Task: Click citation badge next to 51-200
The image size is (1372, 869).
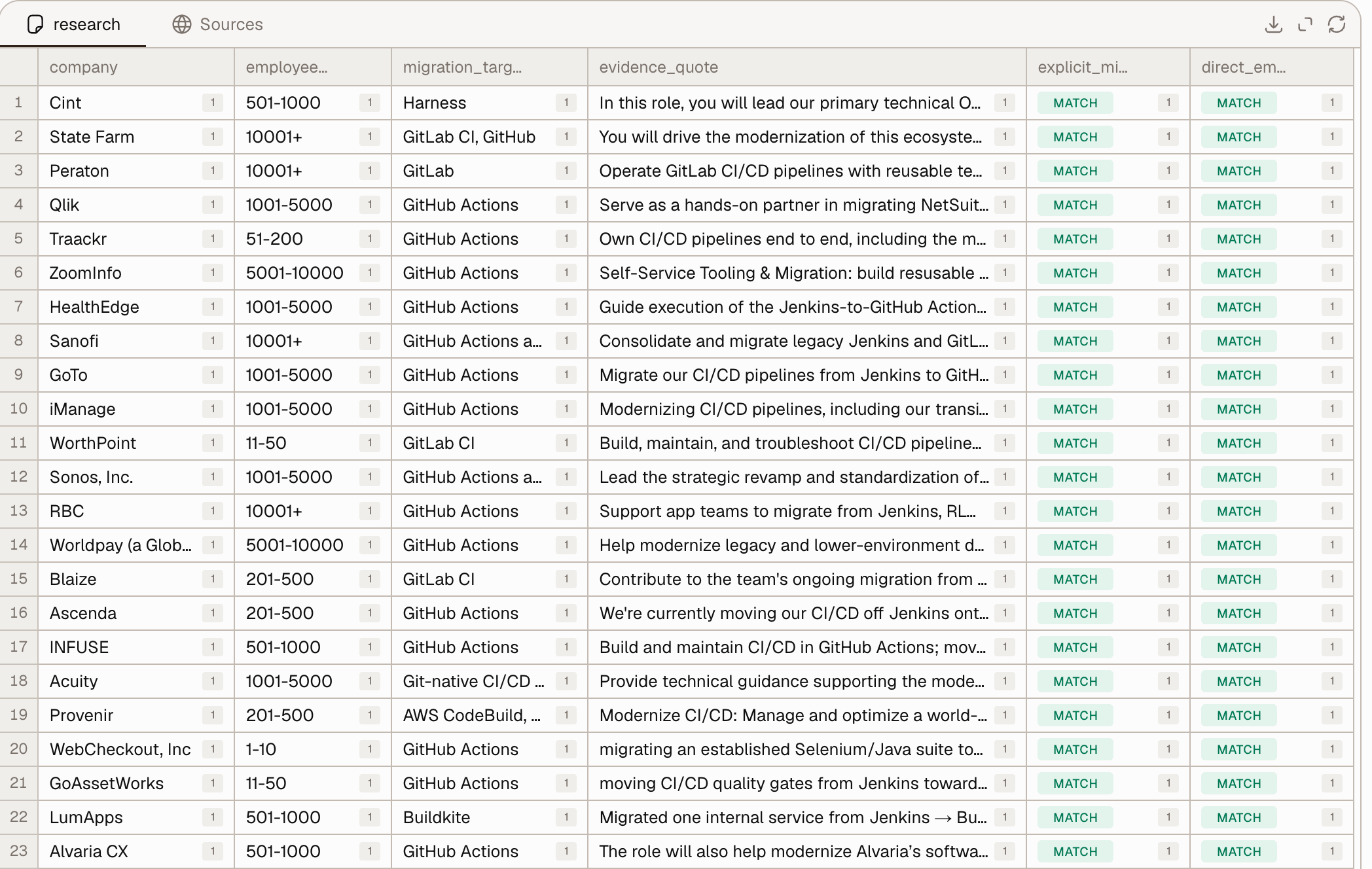Action: click(369, 239)
